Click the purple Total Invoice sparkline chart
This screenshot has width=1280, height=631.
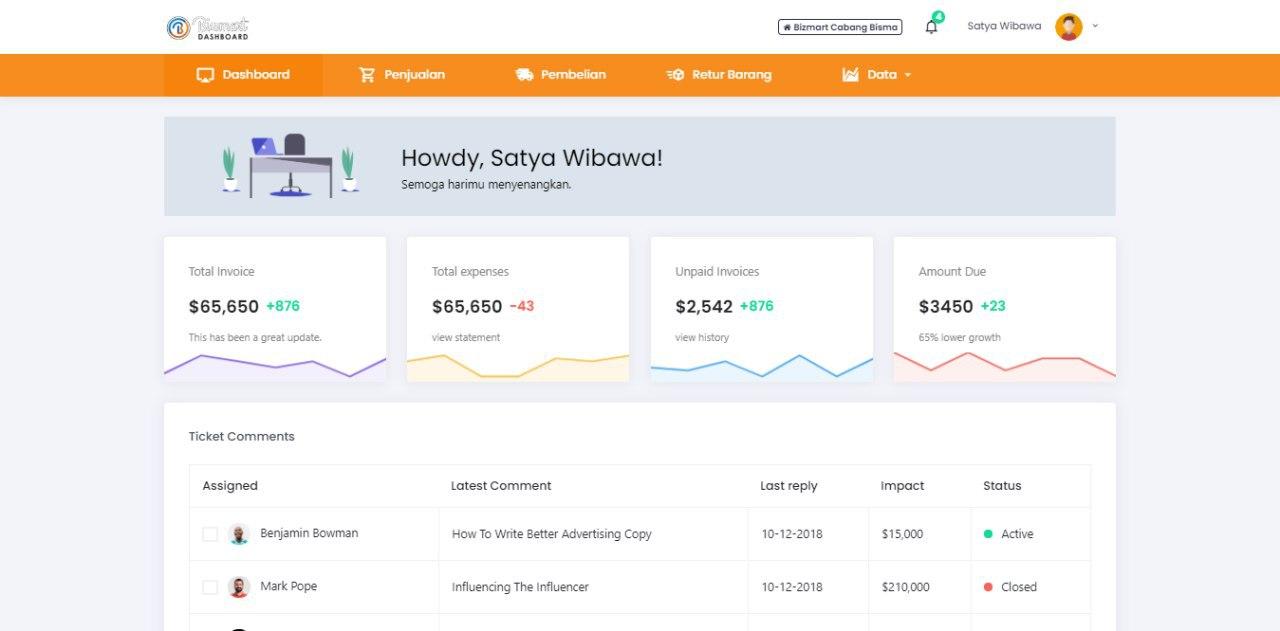[x=275, y=367]
